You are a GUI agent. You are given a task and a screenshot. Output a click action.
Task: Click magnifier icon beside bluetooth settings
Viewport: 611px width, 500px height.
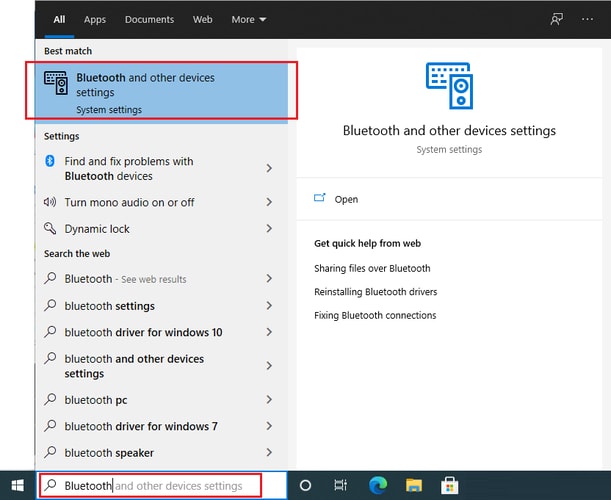[50, 305]
